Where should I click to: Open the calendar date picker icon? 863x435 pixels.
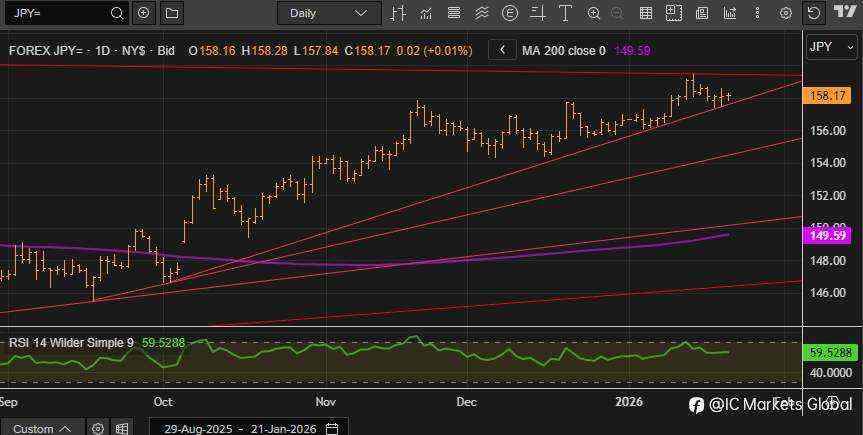[332, 428]
